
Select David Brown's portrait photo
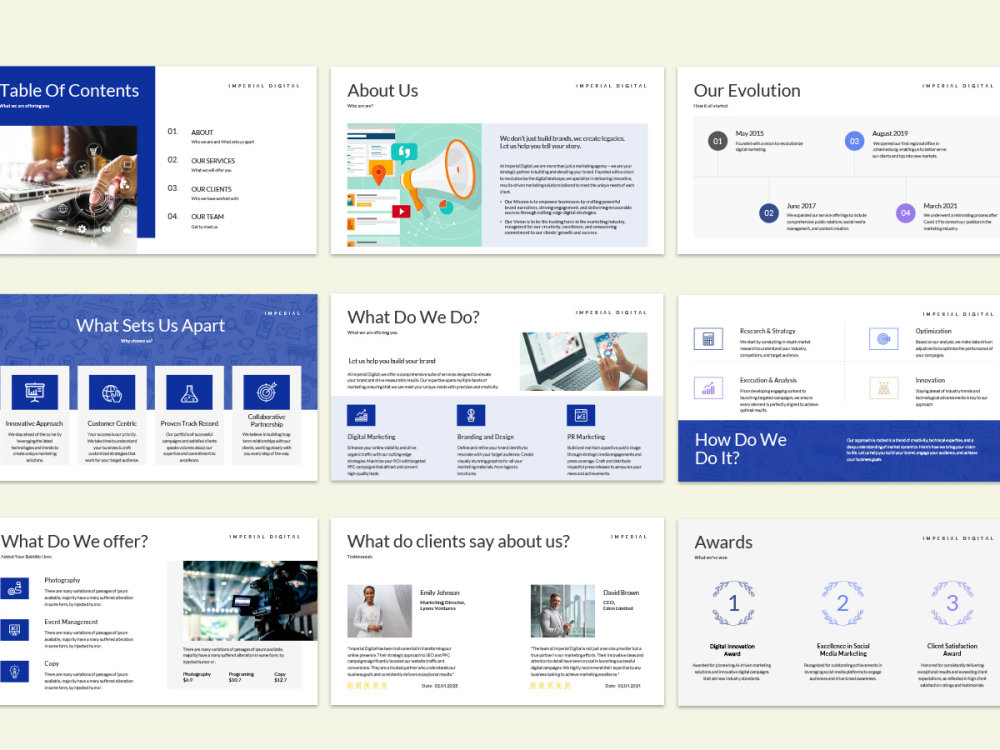[x=562, y=611]
